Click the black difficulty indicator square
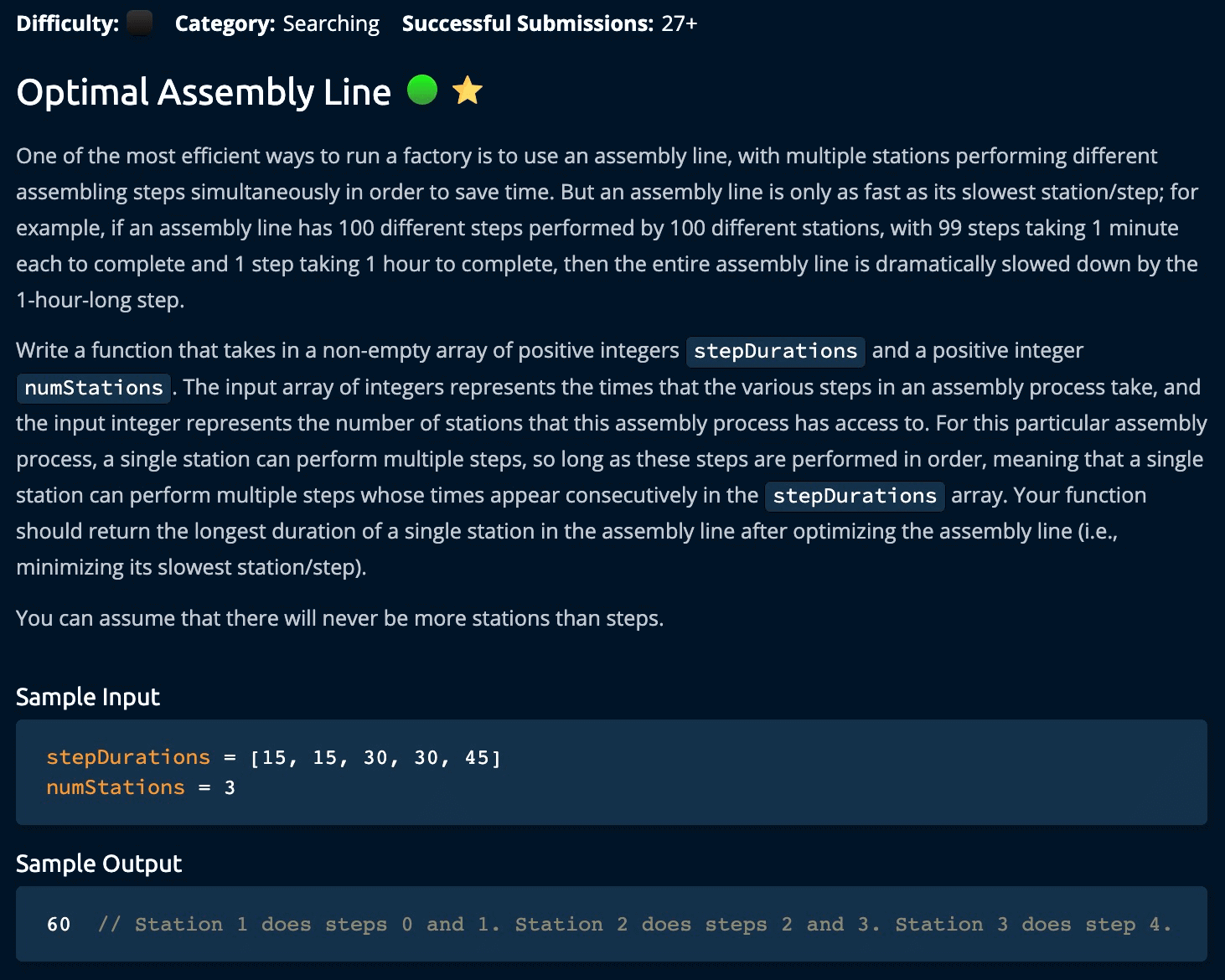Viewport: 1225px width, 980px height. [x=139, y=23]
